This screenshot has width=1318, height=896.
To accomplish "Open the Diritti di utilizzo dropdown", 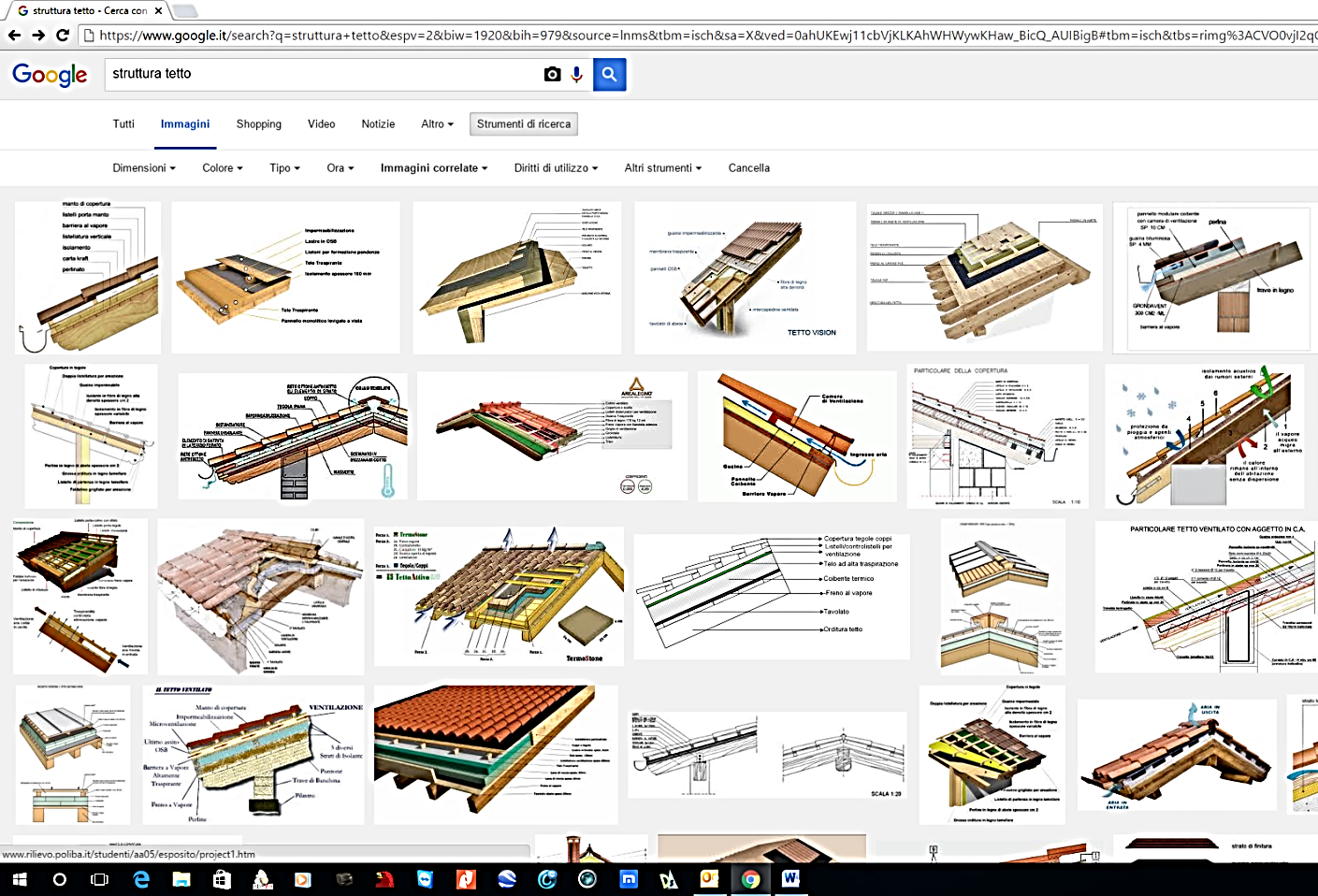I will point(556,168).
